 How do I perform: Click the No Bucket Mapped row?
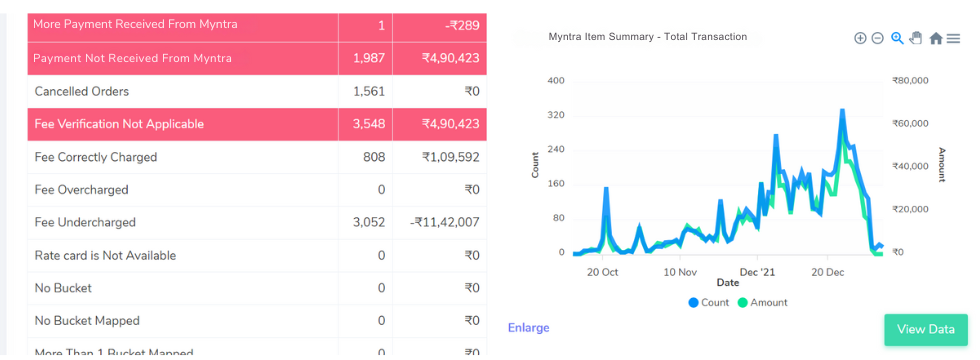tap(257, 321)
